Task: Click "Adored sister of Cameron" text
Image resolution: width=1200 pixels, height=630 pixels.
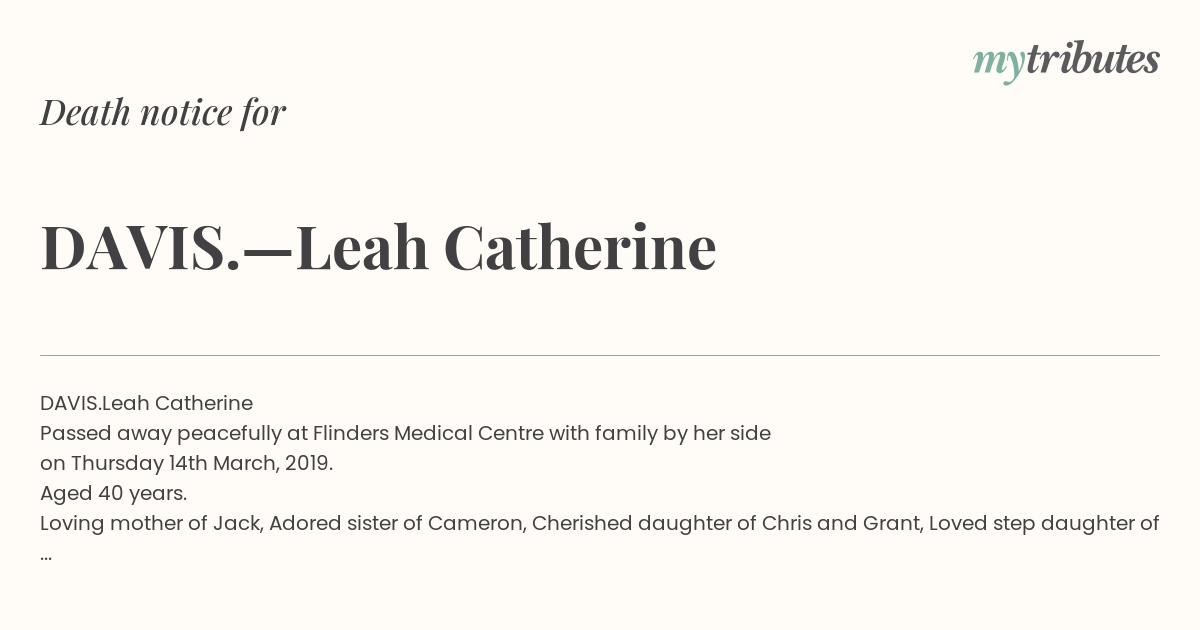Action: tap(397, 523)
